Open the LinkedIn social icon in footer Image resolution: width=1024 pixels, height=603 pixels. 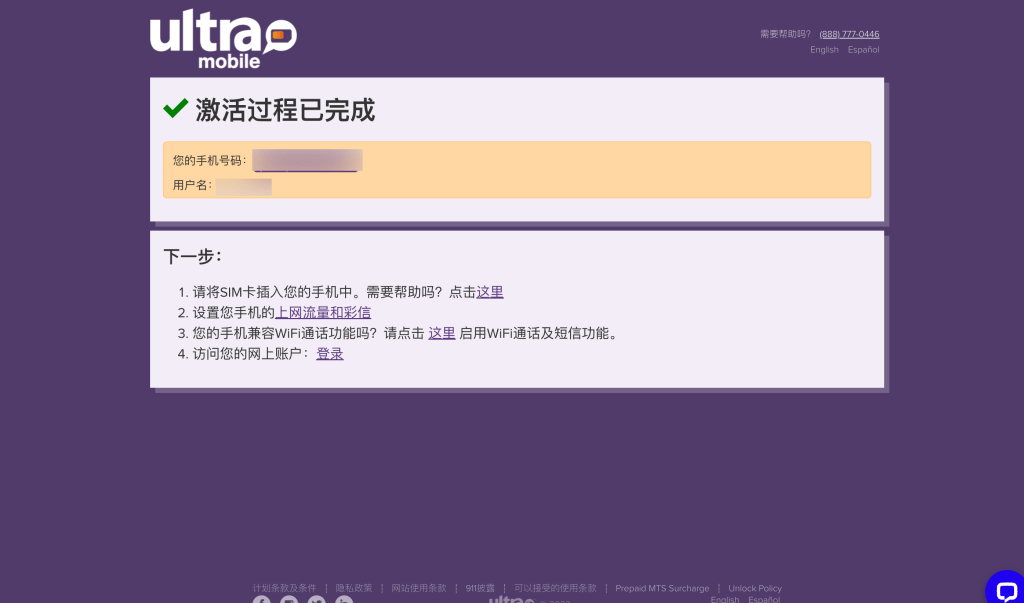pyautogui.click(x=344, y=600)
